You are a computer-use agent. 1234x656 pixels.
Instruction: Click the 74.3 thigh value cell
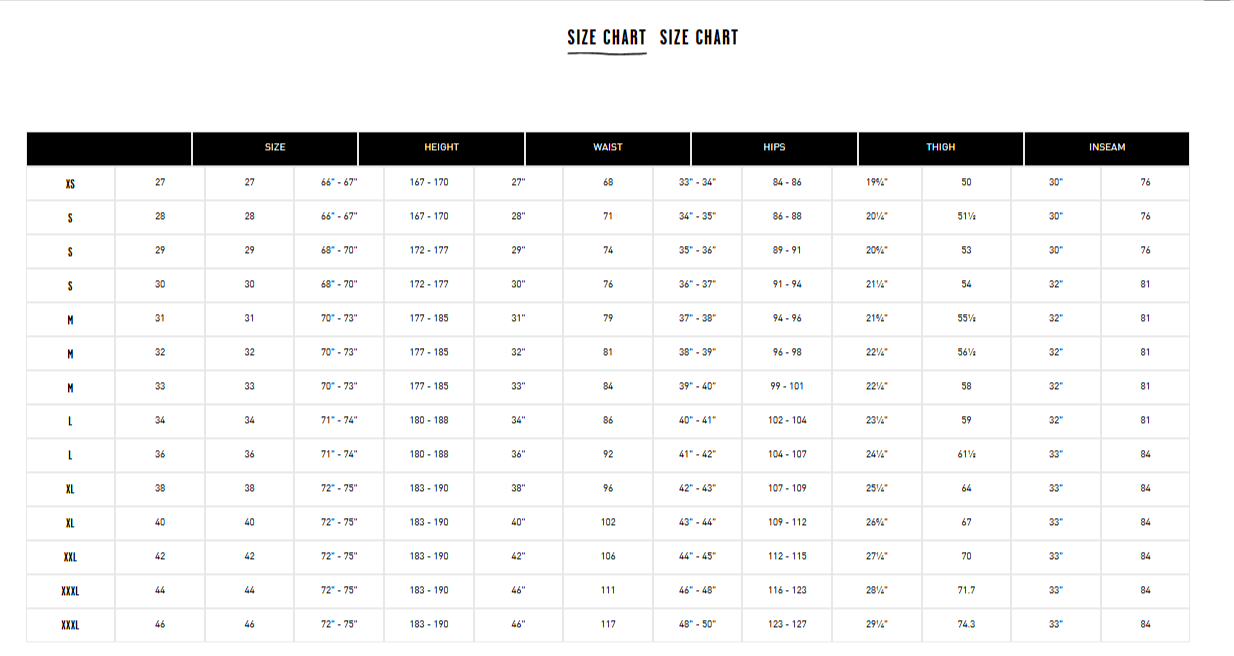tap(966, 625)
